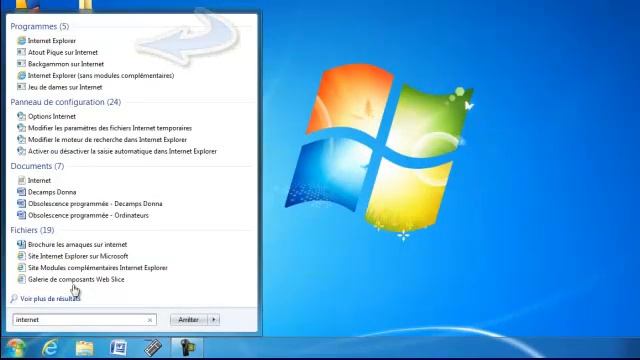Click the Internet Explorer program icon
This screenshot has width=640, height=360.
[x=21, y=40]
